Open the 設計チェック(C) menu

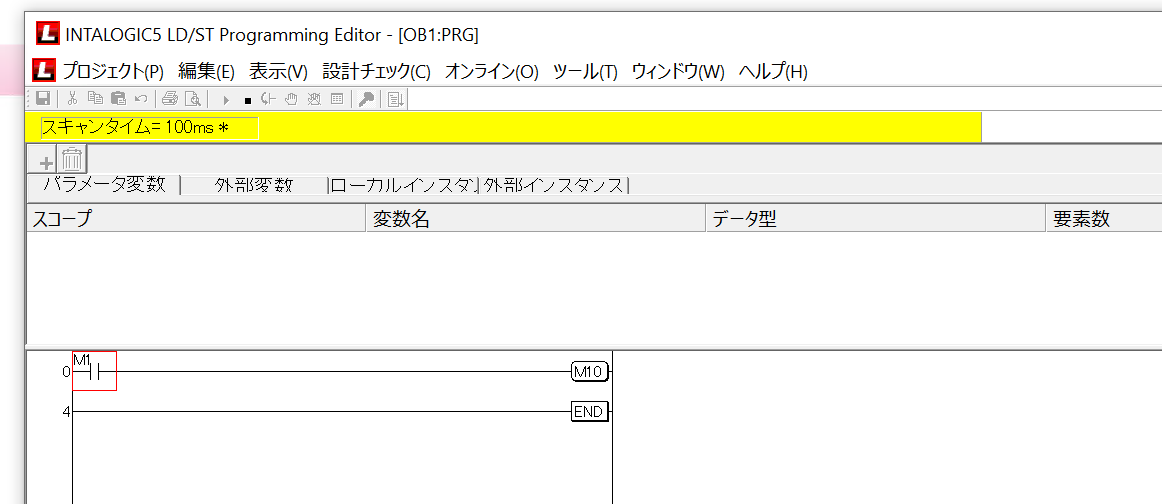[376, 71]
